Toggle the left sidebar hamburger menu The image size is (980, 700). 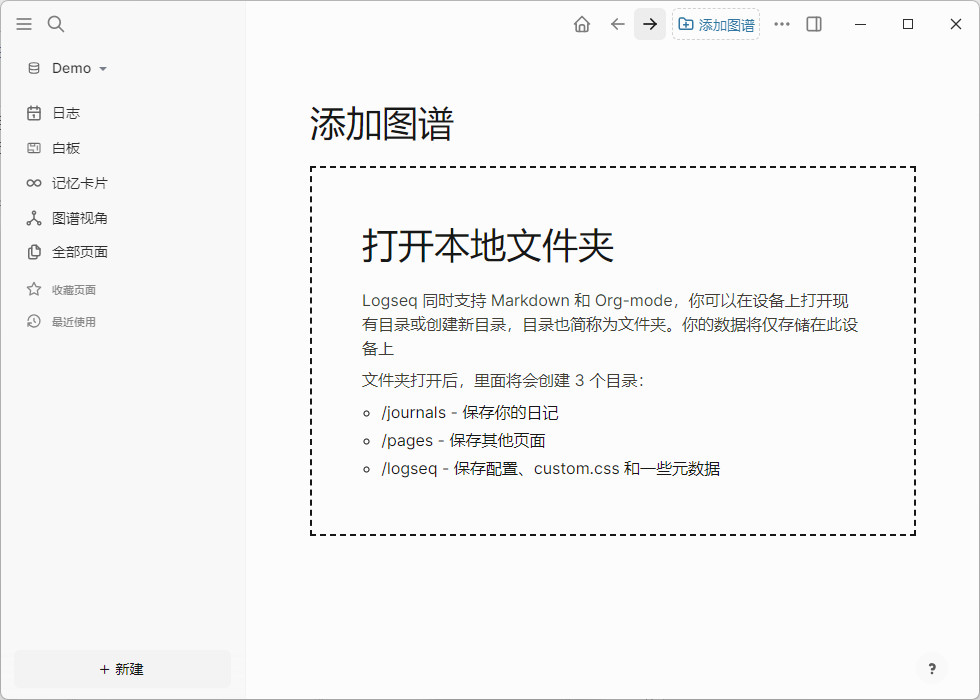[24, 24]
